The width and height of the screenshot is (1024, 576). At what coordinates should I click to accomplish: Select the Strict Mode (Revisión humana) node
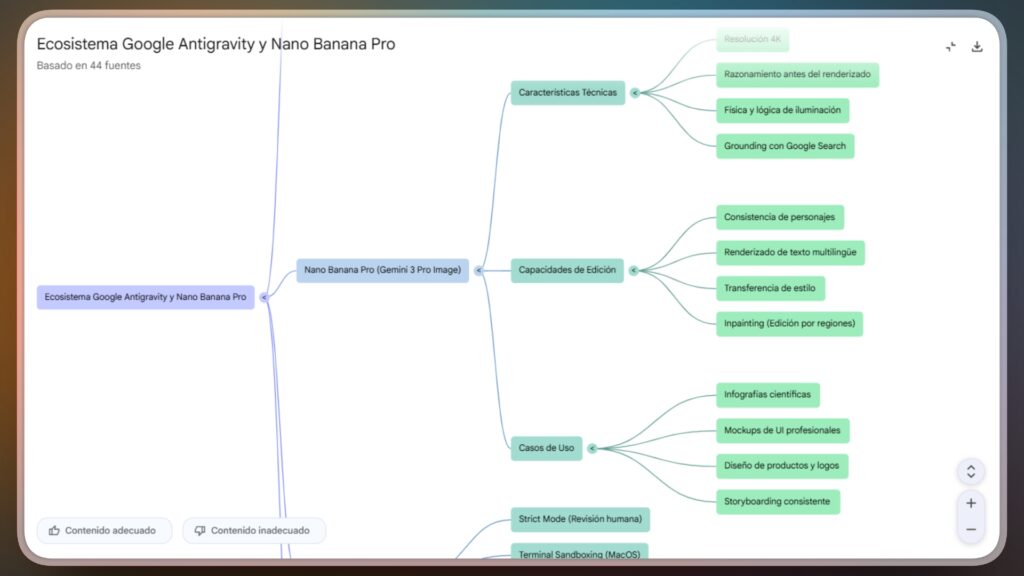580,519
